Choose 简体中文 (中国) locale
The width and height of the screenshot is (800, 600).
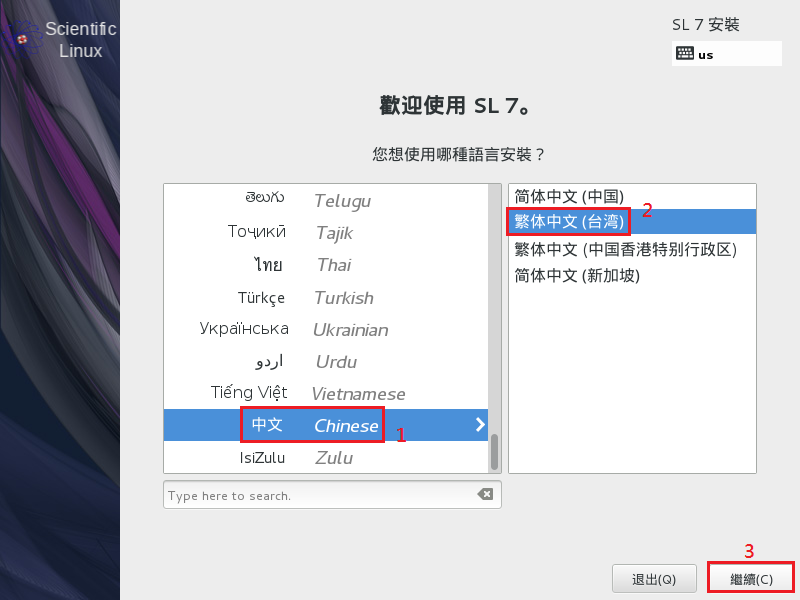click(632, 196)
